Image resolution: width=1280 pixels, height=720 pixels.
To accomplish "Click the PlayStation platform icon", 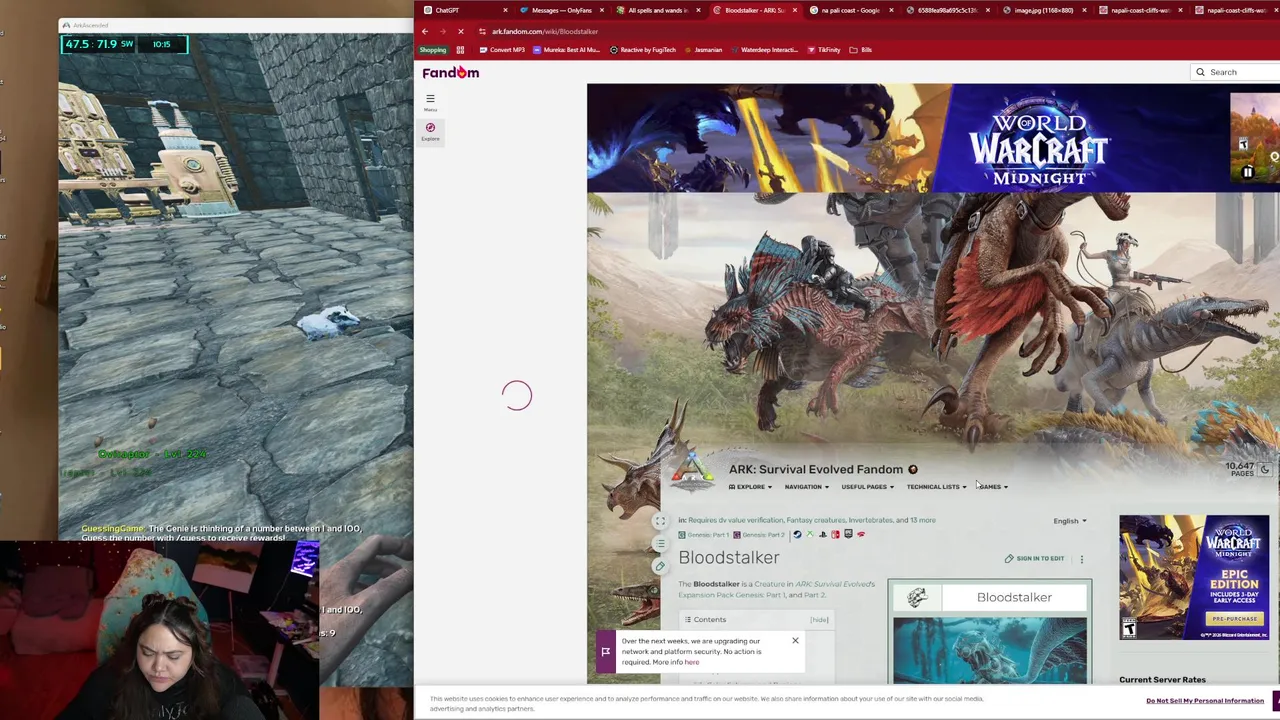I will 822,534.
